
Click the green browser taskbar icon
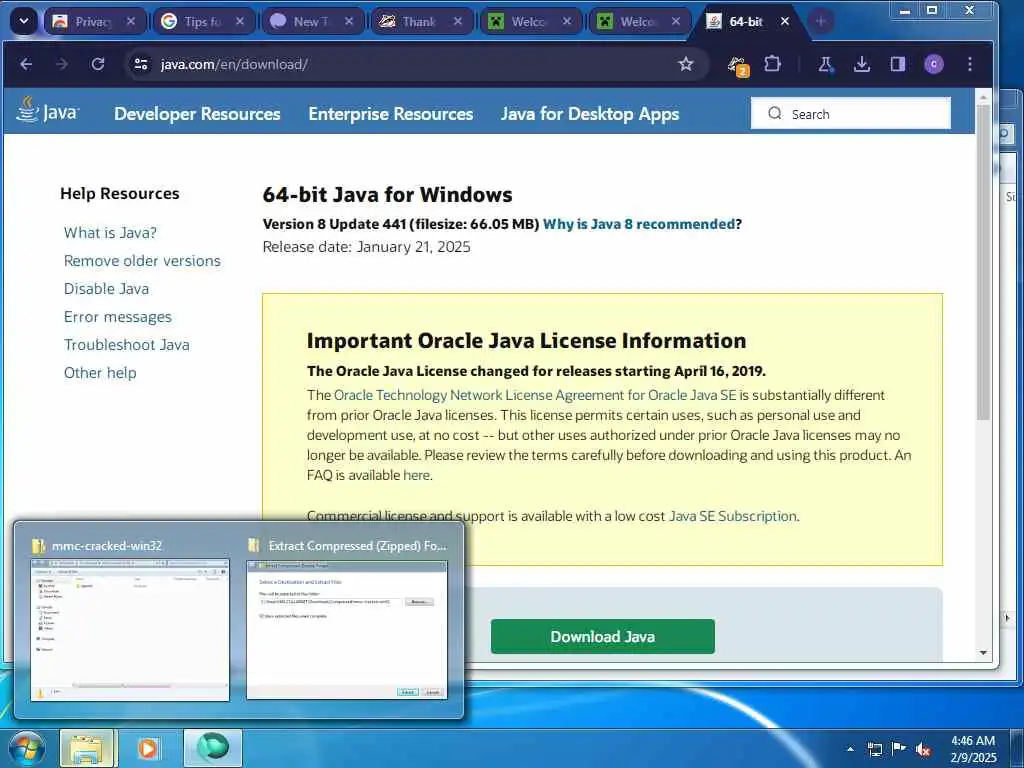pyautogui.click(x=212, y=748)
